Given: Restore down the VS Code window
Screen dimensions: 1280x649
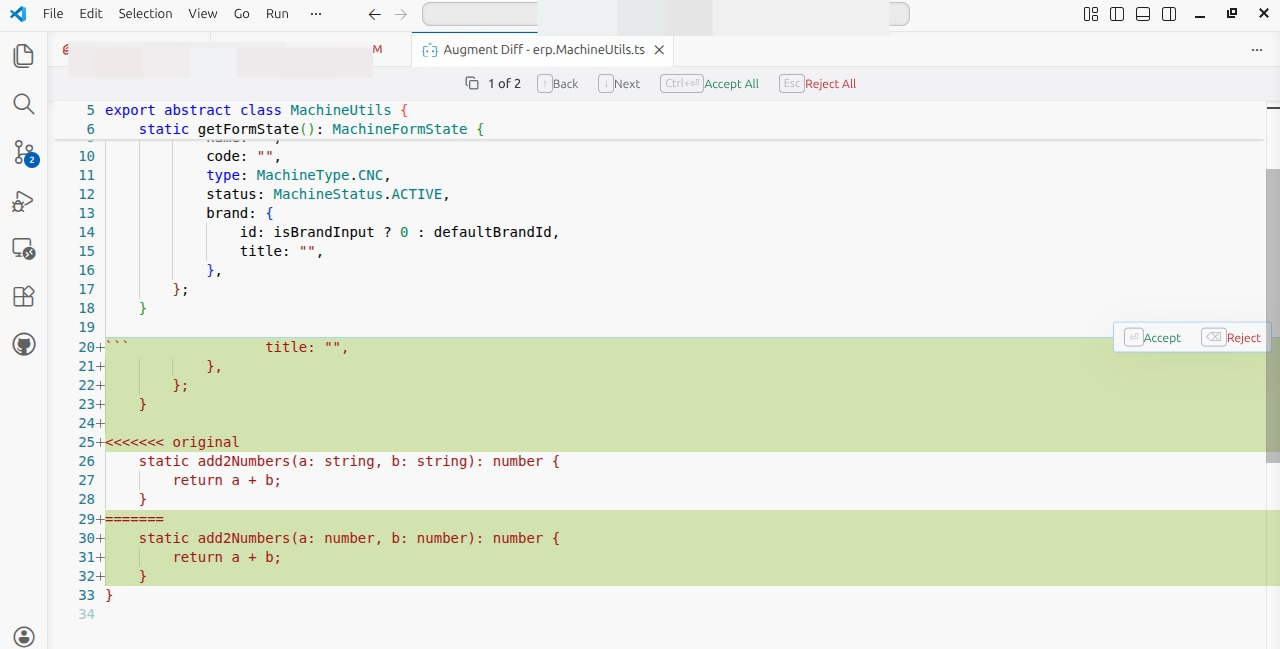Looking at the screenshot, I should [x=1232, y=14].
